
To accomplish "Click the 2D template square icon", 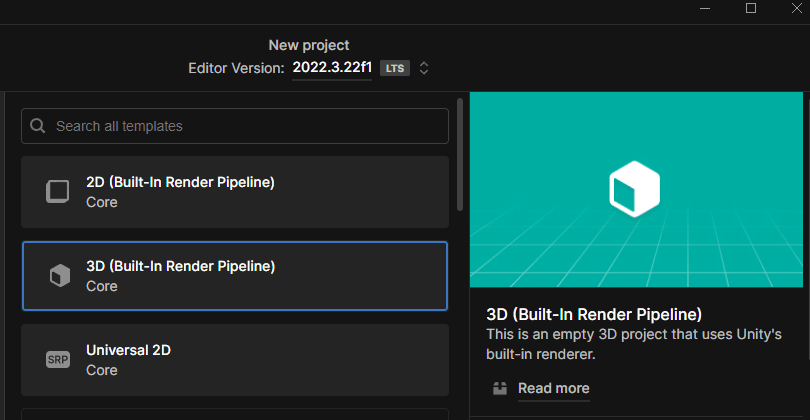I will pyautogui.click(x=57, y=192).
